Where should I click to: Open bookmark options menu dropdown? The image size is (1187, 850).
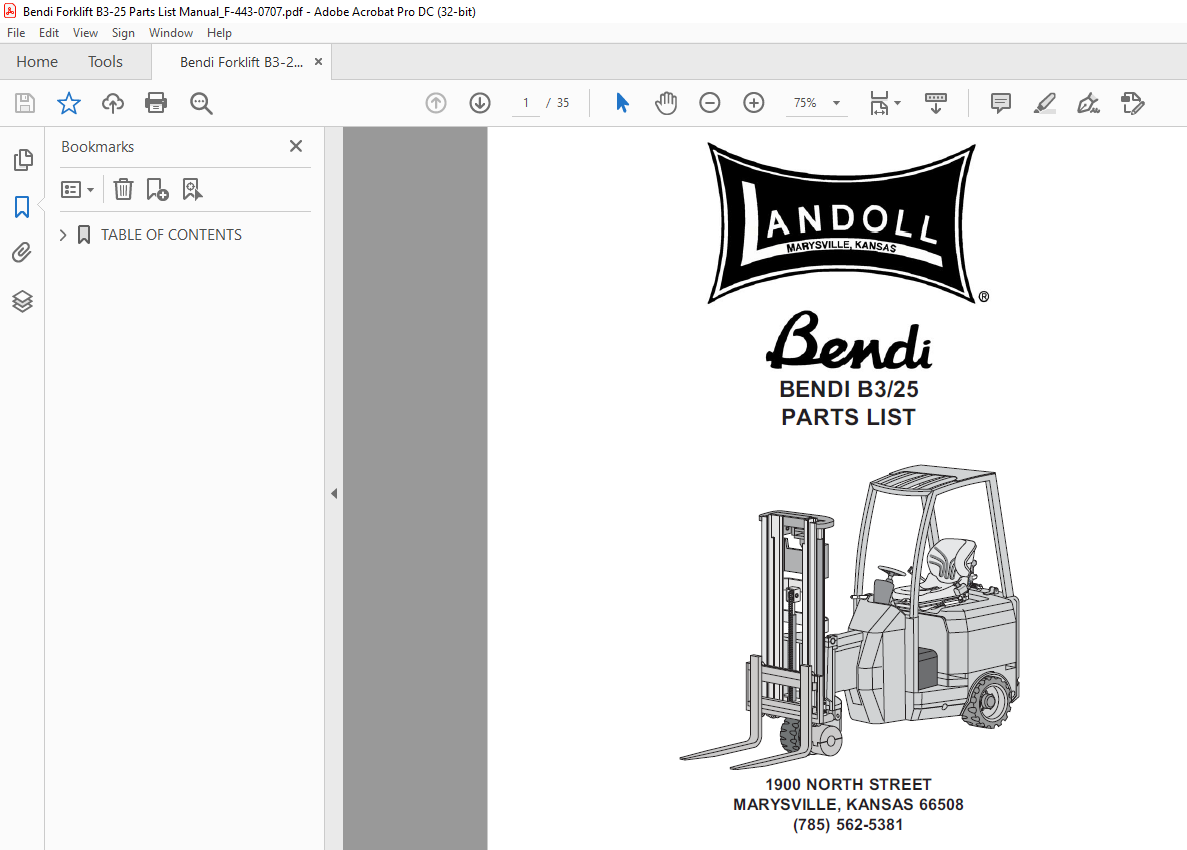click(77, 189)
